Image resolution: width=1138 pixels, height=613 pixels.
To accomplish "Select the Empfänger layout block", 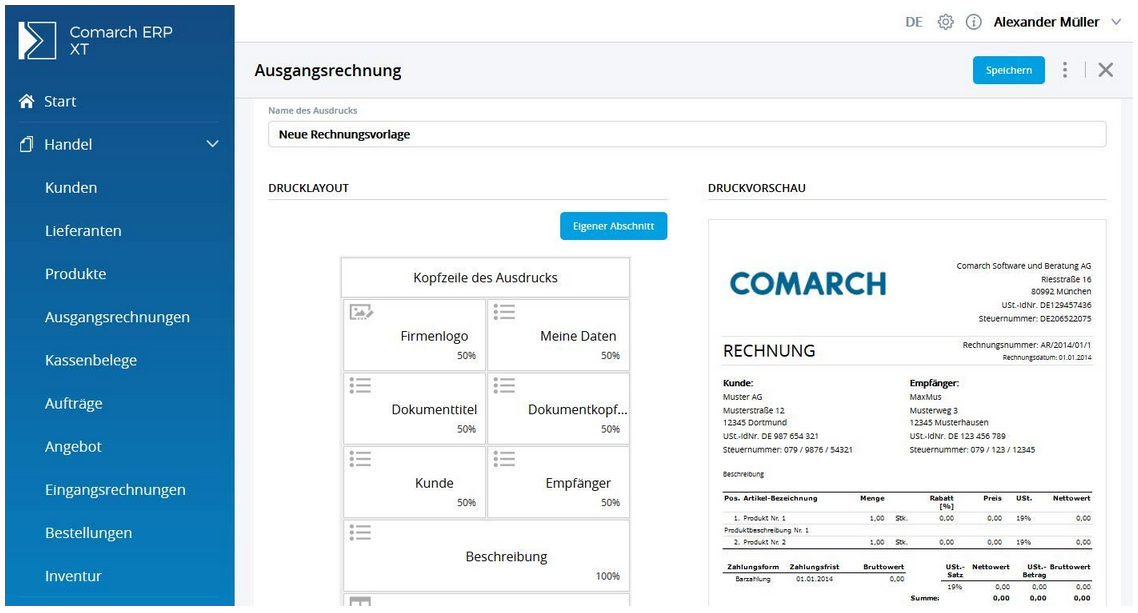I will 558,482.
